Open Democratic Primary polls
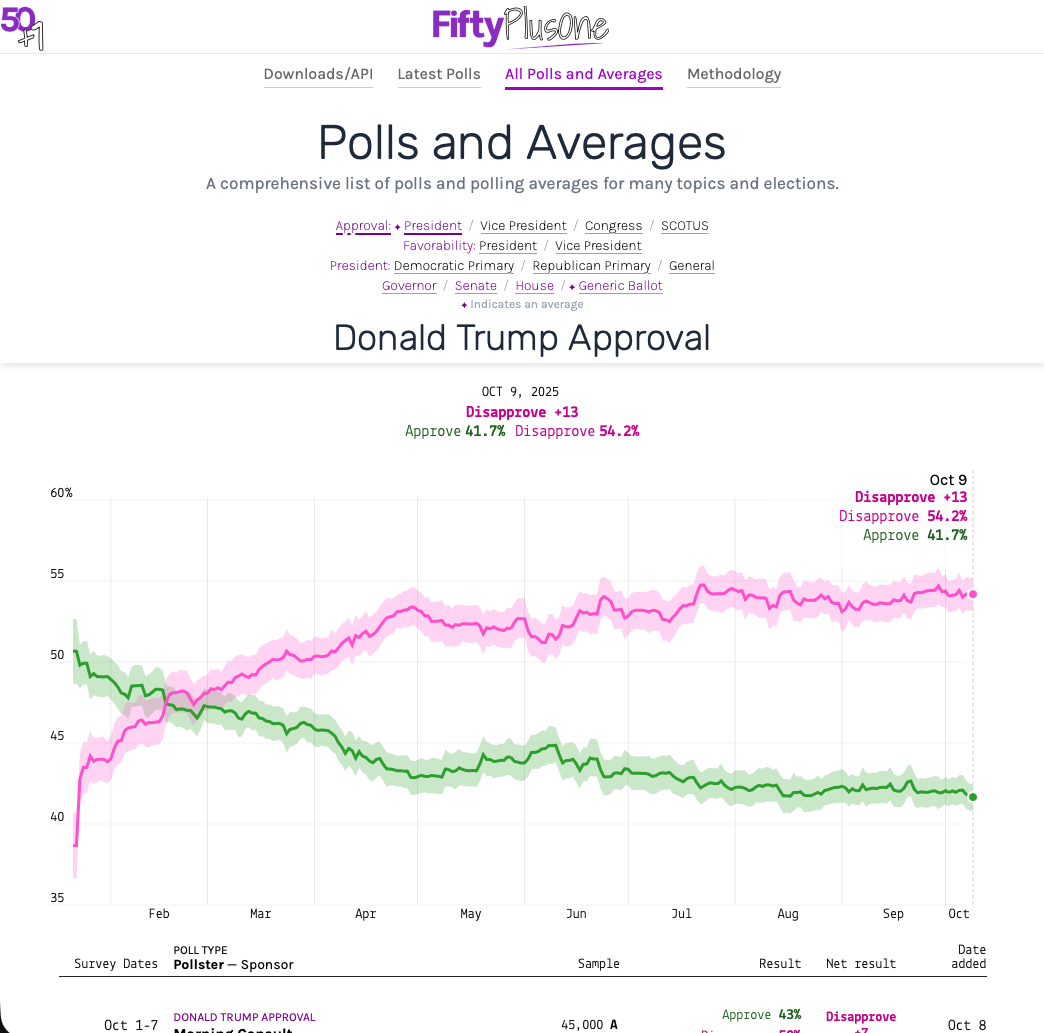 click(453, 266)
